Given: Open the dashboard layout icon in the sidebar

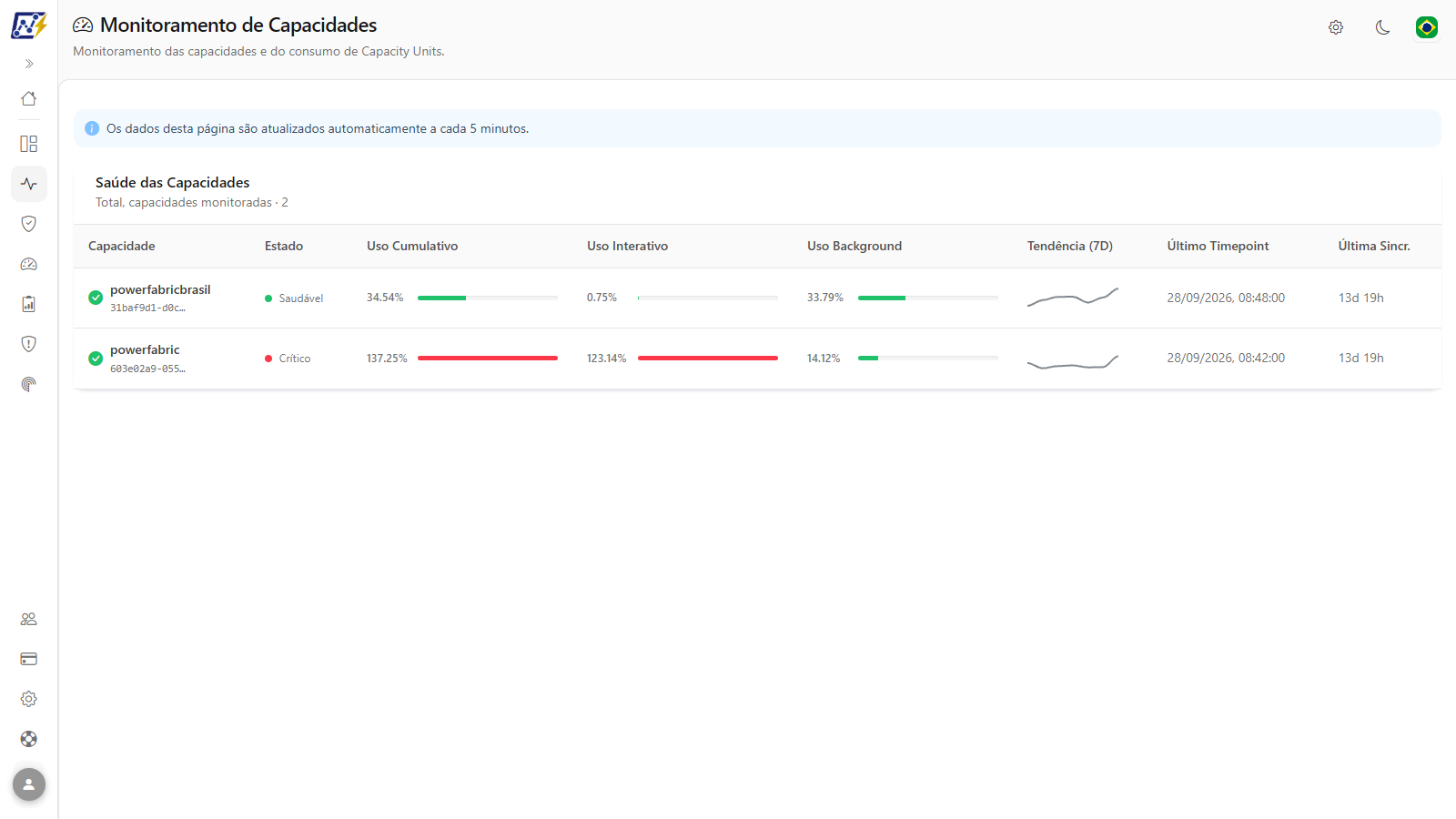Looking at the screenshot, I should tap(29, 144).
